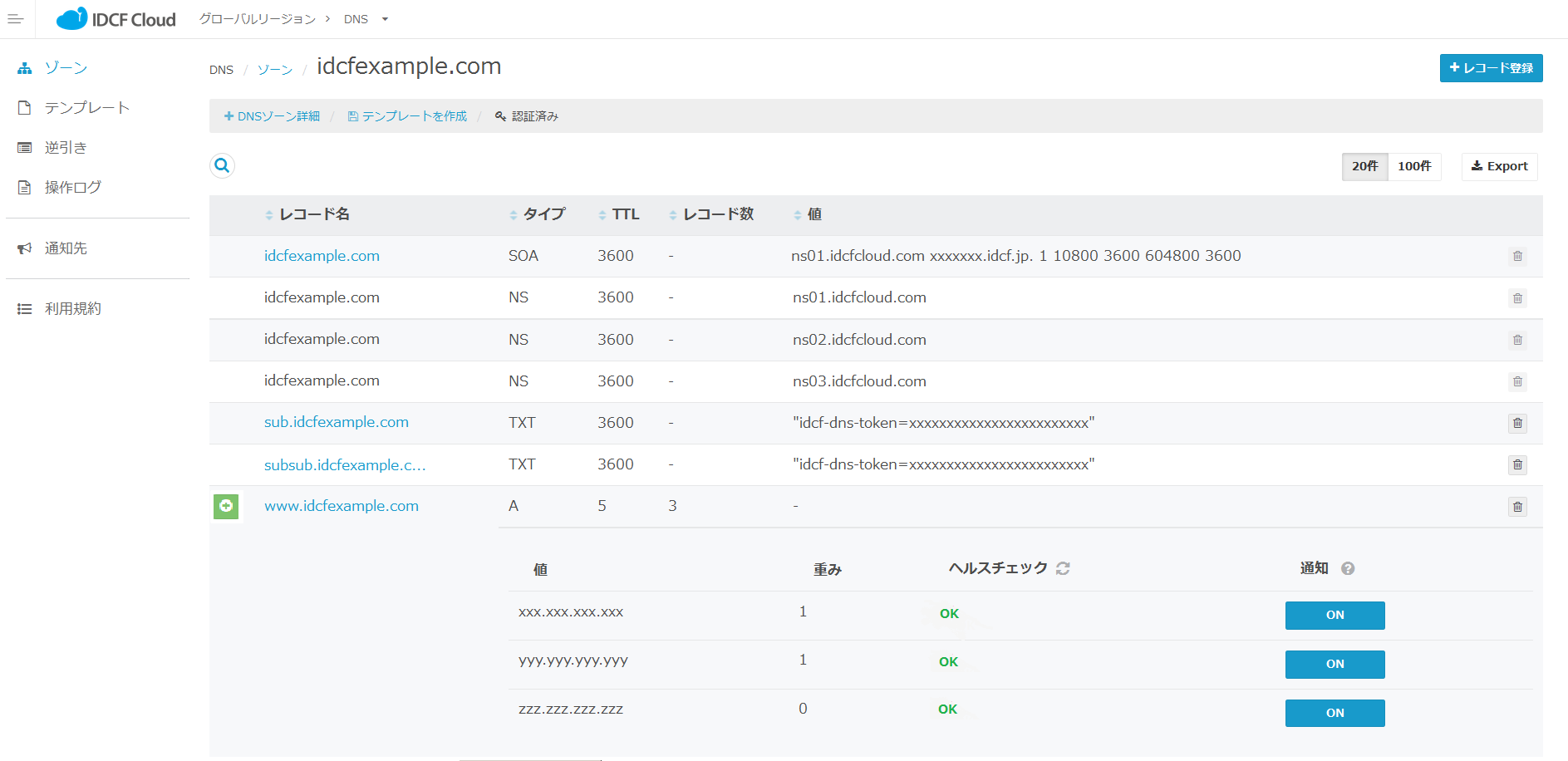Open 操作ログ in the sidebar
1568x761 pixels.
(x=73, y=188)
